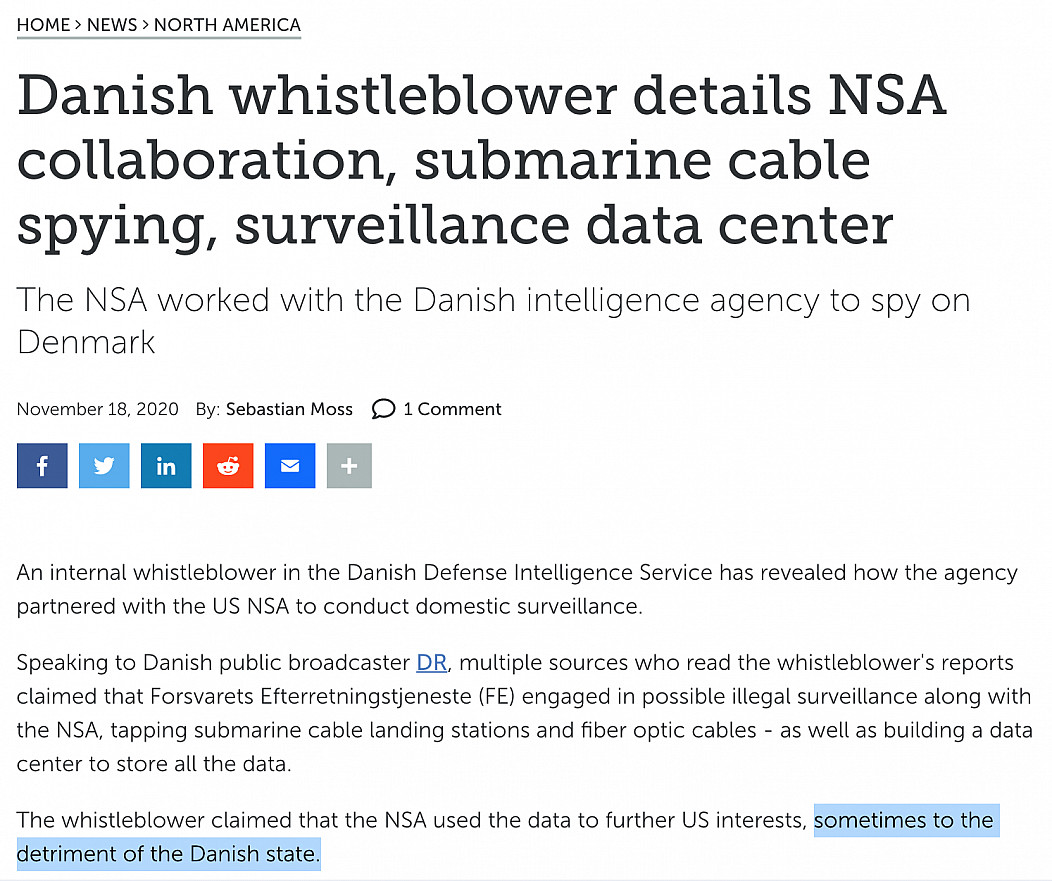Click the November 18, 2020 publish date
This screenshot has height=881, width=1052.
[98, 409]
